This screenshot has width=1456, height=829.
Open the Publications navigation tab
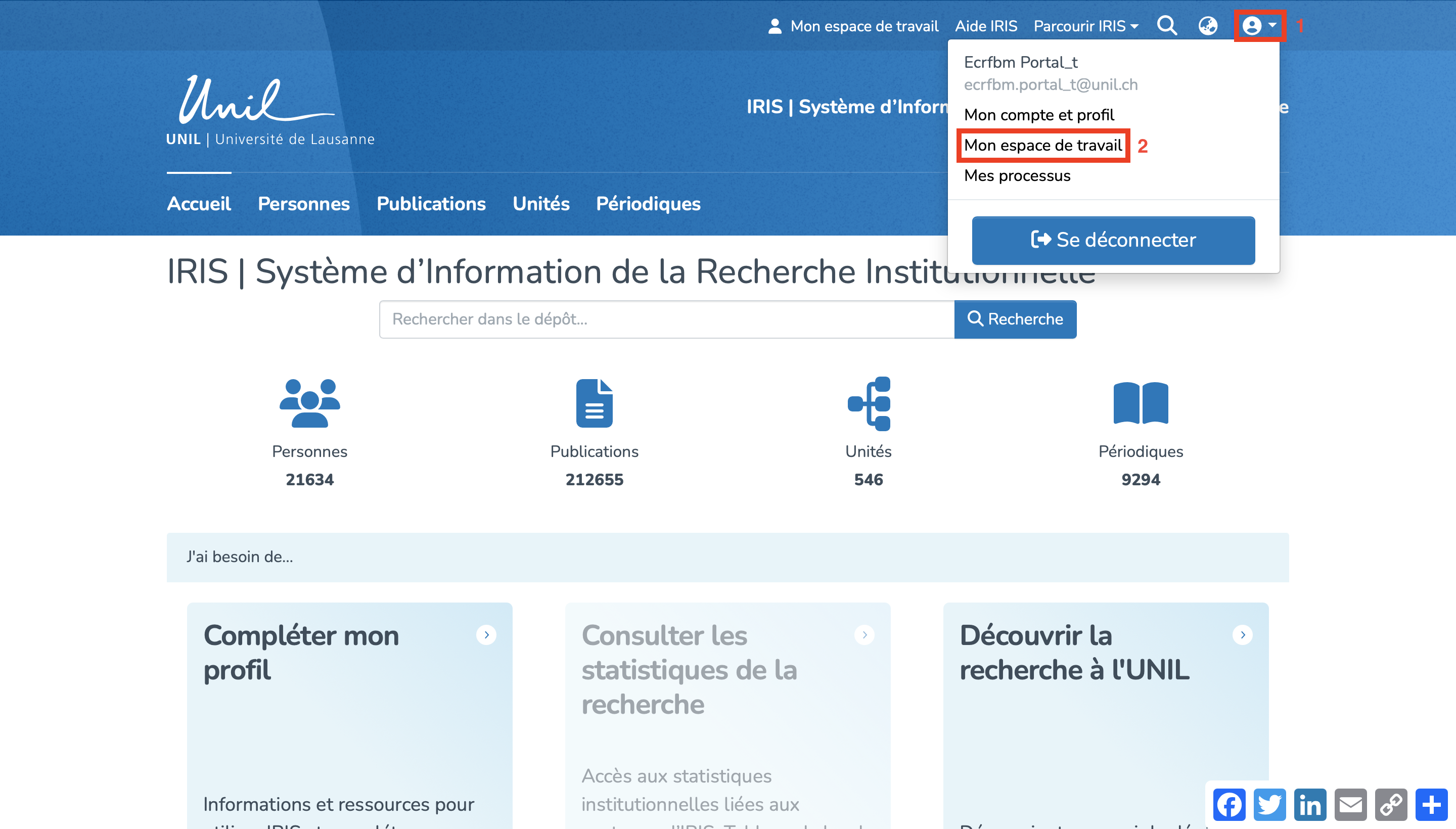click(x=431, y=204)
